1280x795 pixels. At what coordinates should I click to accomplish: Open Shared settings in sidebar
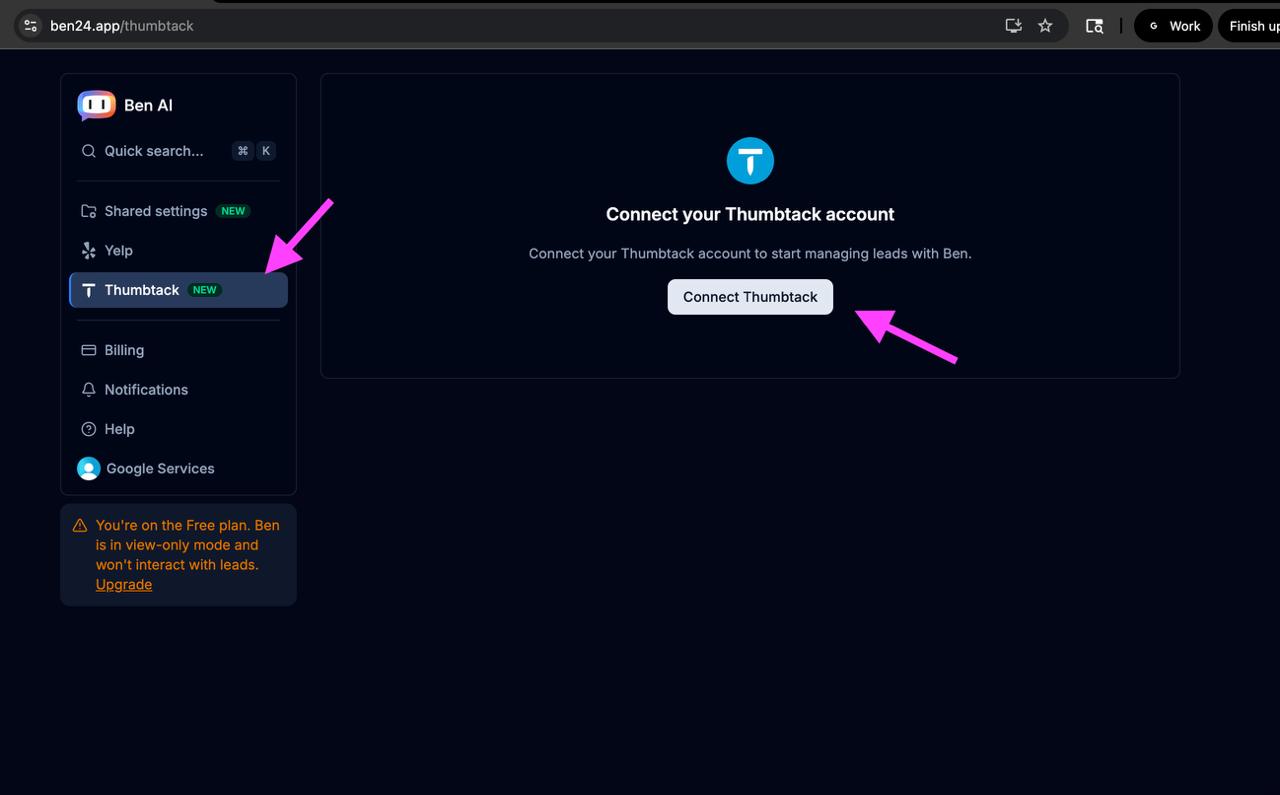coord(178,211)
